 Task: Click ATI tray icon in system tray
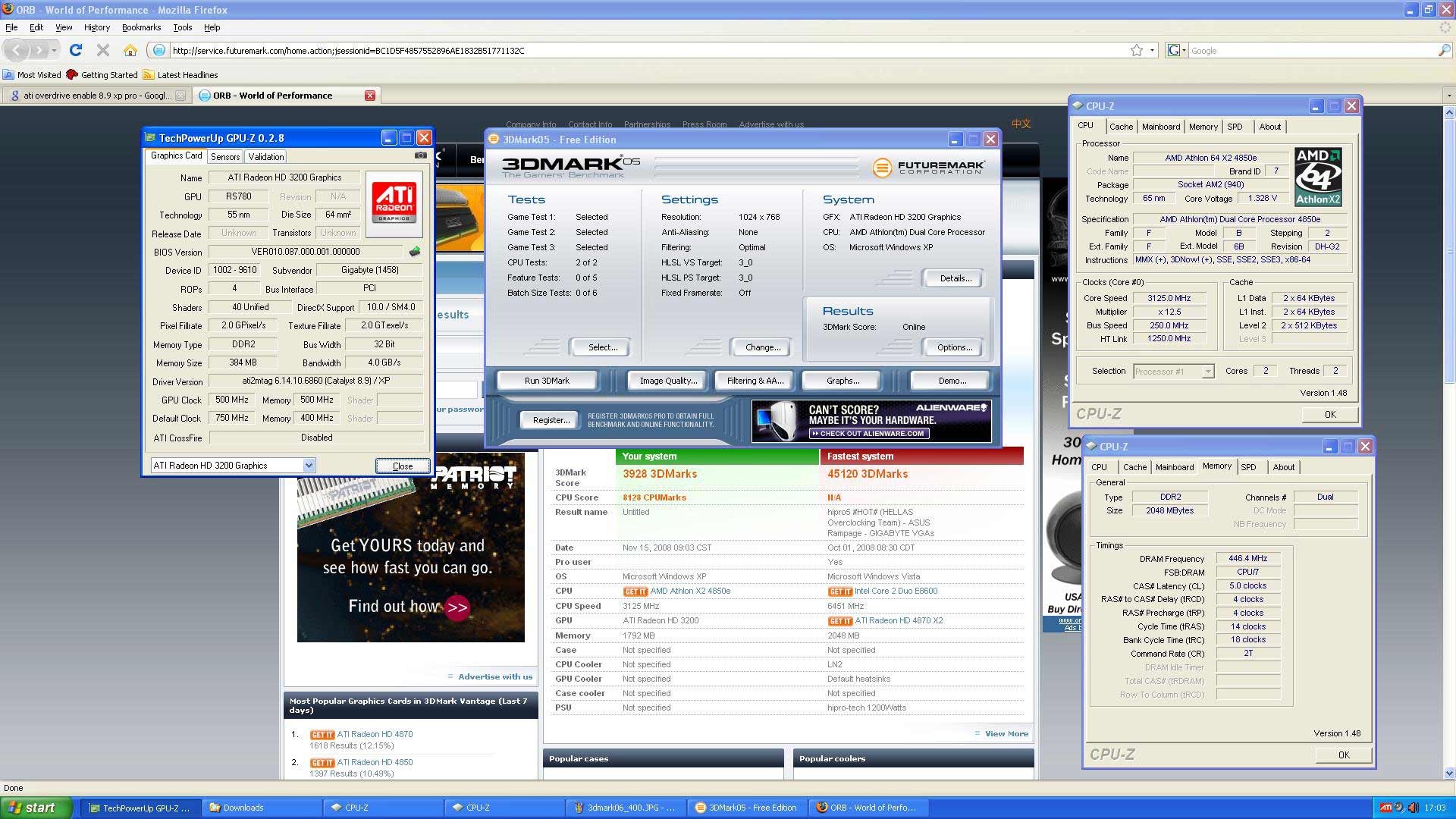click(x=1385, y=808)
